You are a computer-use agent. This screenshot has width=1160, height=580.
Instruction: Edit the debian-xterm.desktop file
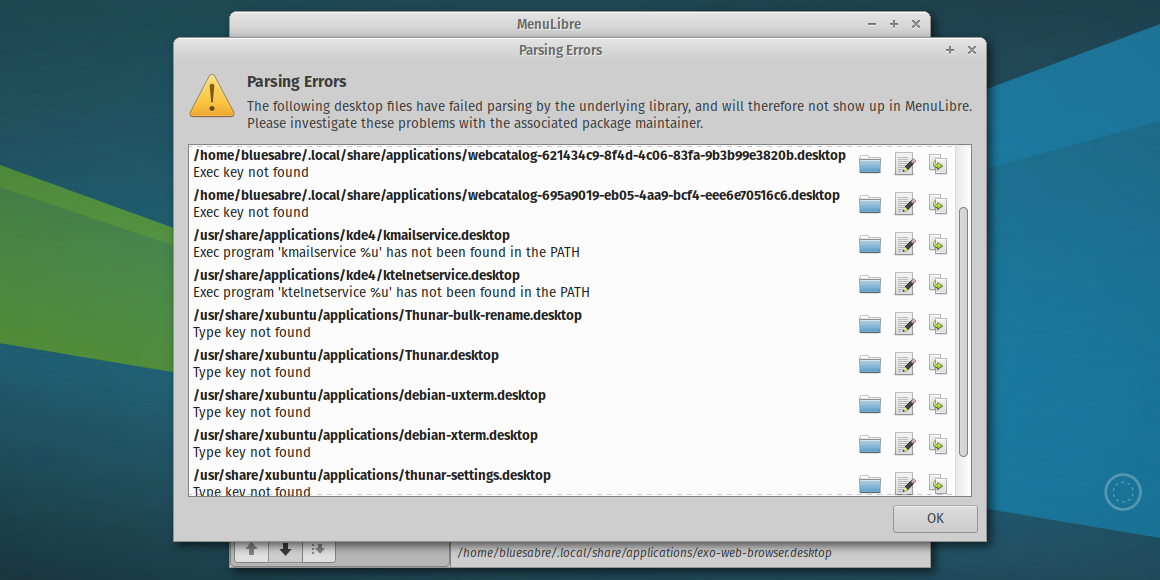(904, 444)
